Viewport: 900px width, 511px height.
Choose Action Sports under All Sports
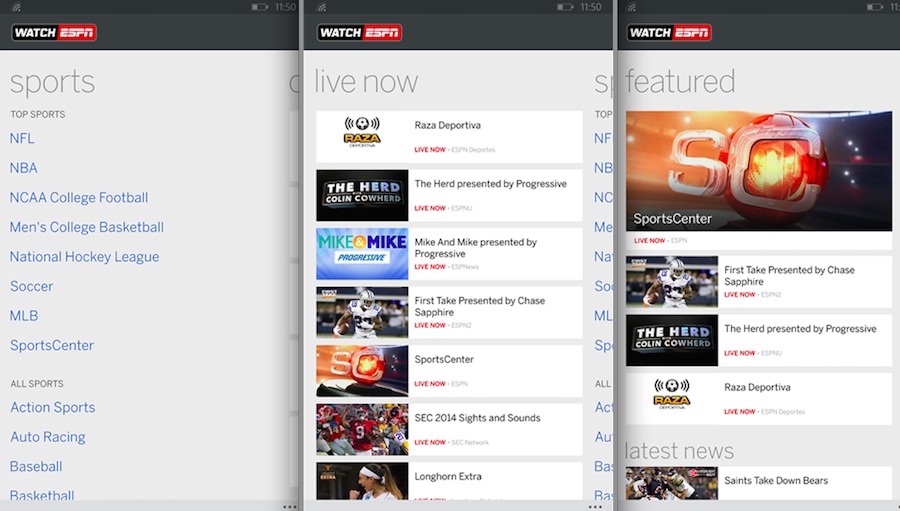[53, 408]
